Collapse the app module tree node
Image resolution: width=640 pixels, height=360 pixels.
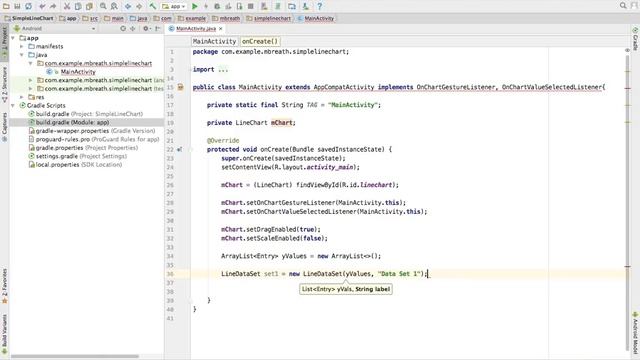click(x=13, y=38)
